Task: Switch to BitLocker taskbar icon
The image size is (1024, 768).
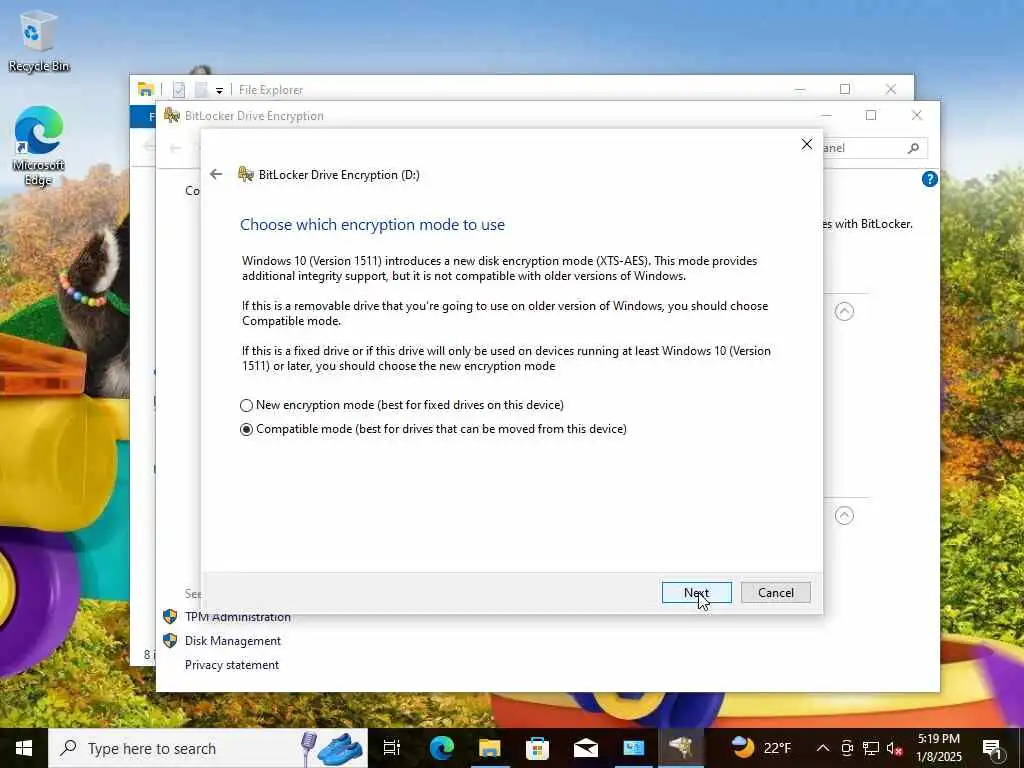Action: (x=681, y=748)
